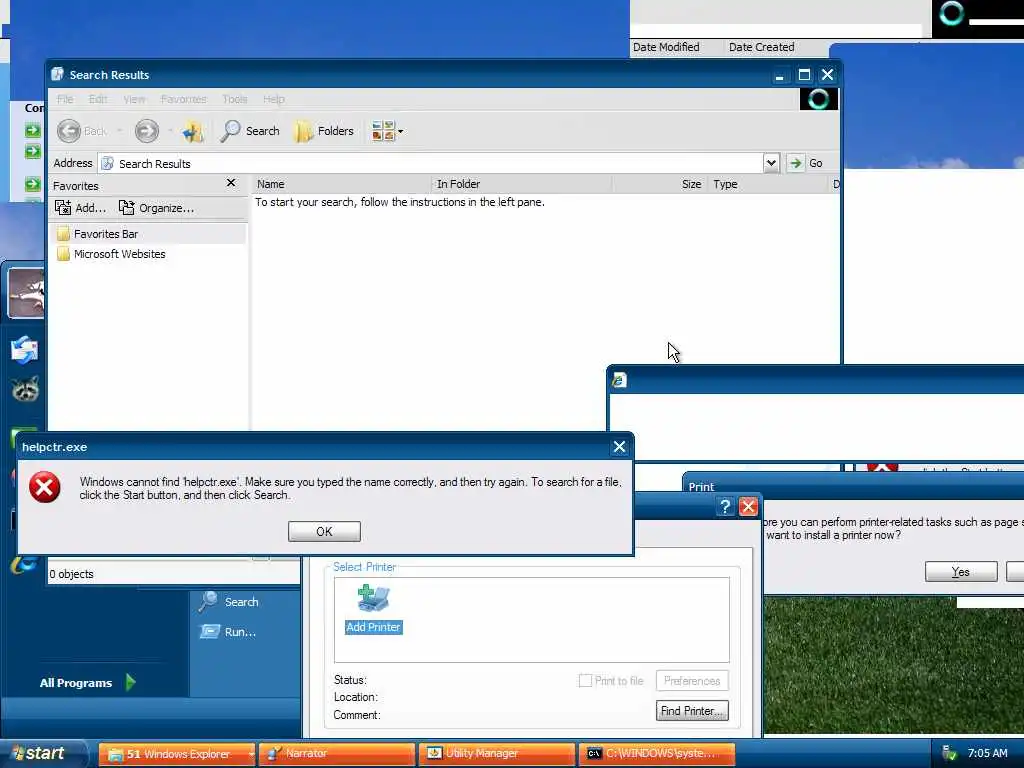Click the Go button next to Address bar
1024x768 pixels.
pyautogui.click(x=806, y=163)
